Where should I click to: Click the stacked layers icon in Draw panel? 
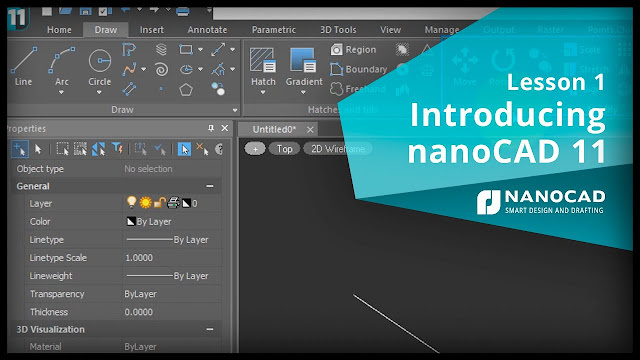(x=162, y=50)
